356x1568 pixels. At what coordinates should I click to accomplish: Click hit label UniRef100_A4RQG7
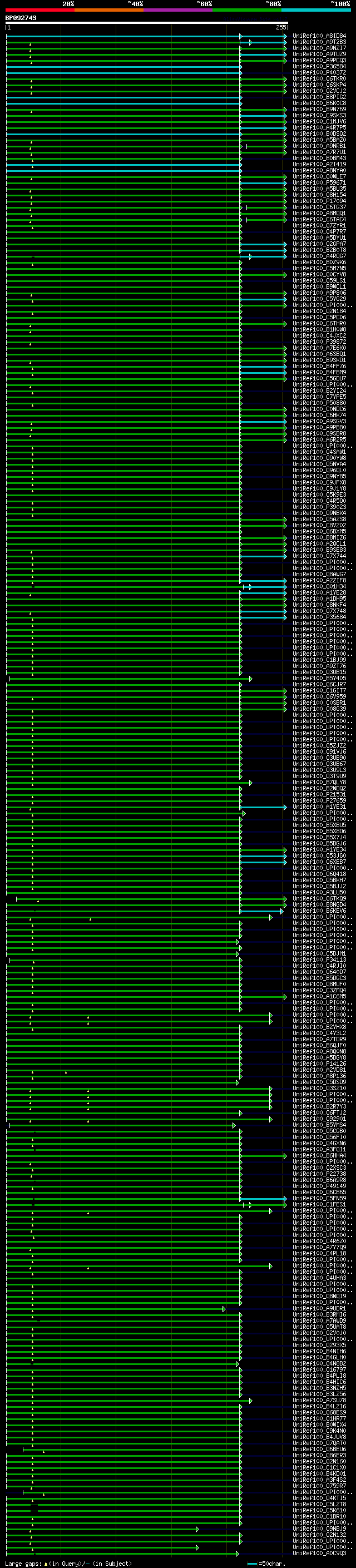tap(319, 256)
